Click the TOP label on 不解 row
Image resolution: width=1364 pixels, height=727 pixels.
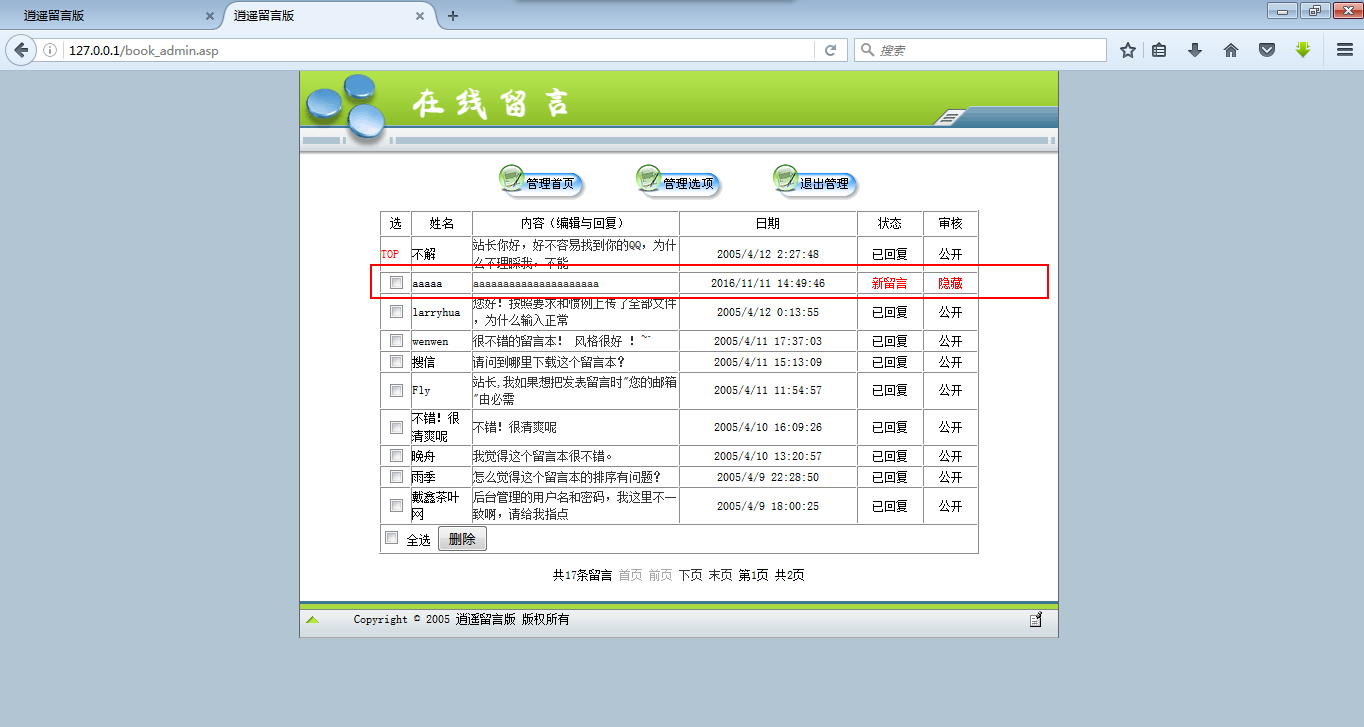tap(390, 254)
